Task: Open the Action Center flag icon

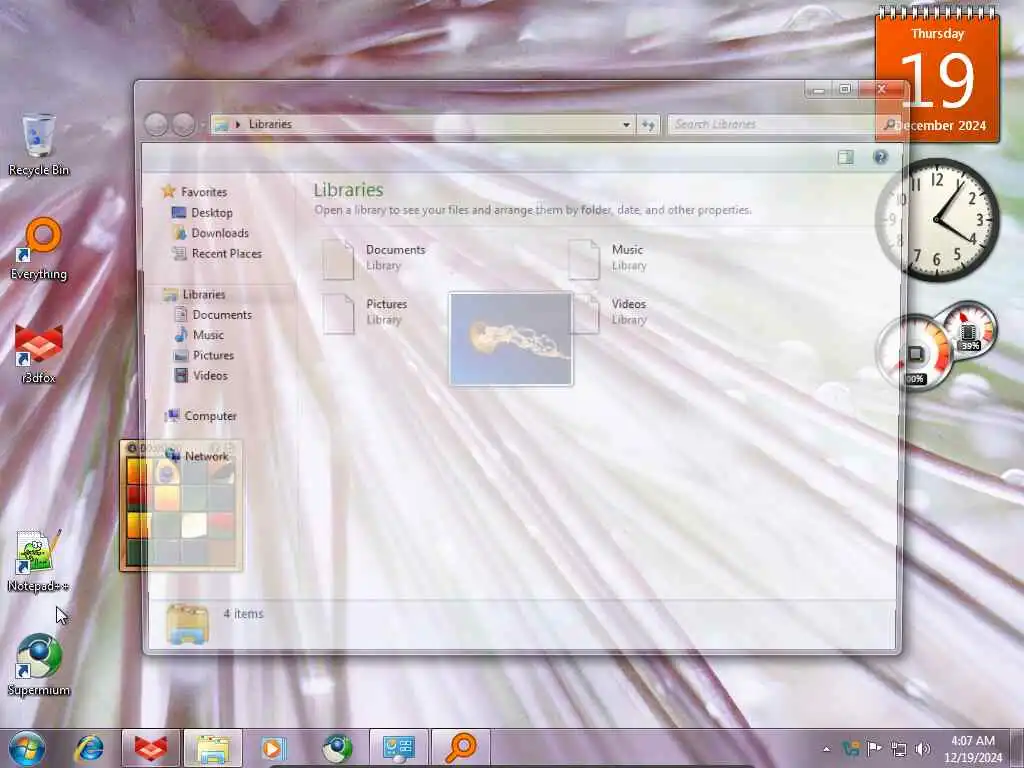Action: [874, 748]
